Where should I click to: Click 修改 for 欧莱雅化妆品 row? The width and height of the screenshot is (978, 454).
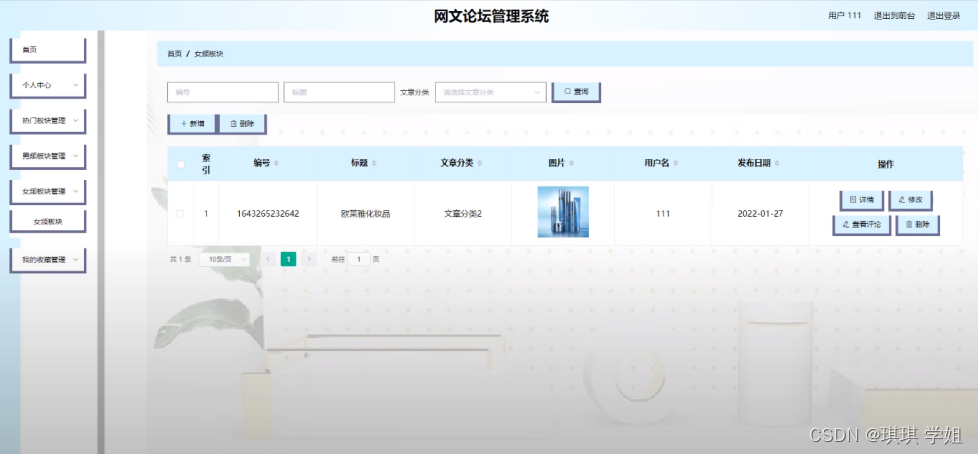pos(910,200)
